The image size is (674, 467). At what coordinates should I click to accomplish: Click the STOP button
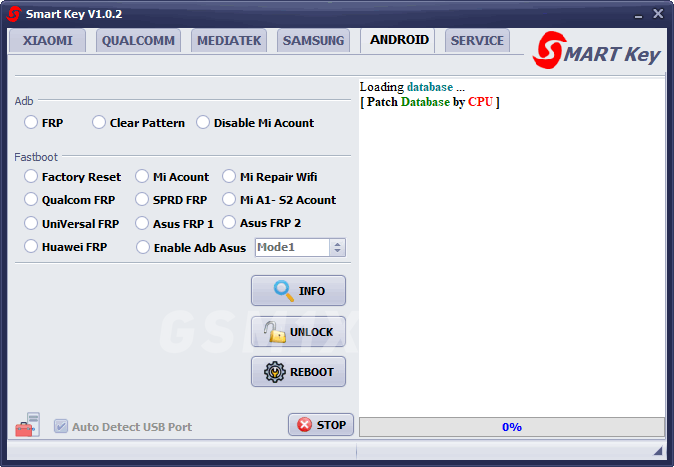(321, 425)
